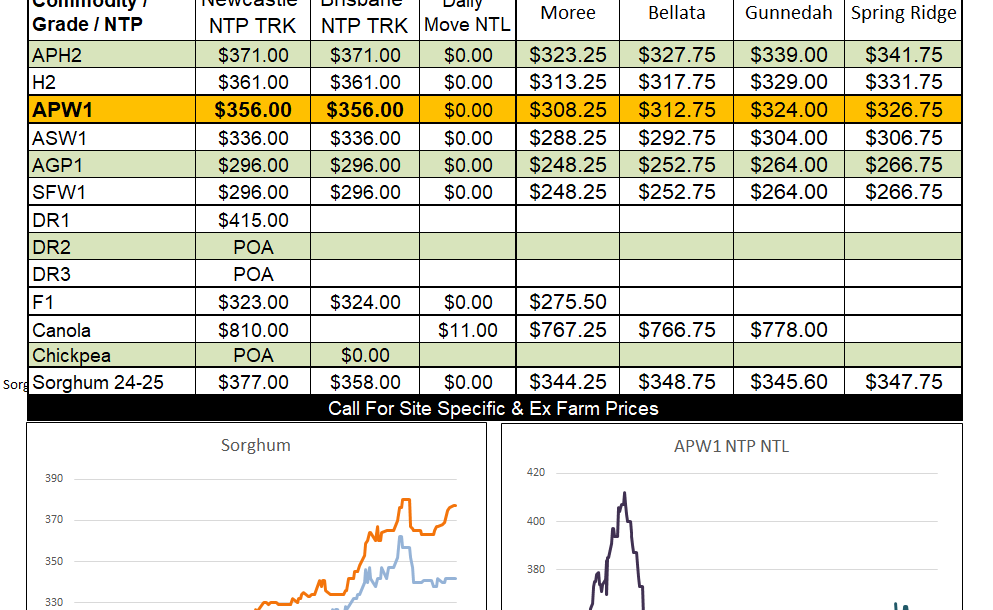
Task: Click the Spring Ridge column header
Action: pyautogui.click(x=903, y=13)
